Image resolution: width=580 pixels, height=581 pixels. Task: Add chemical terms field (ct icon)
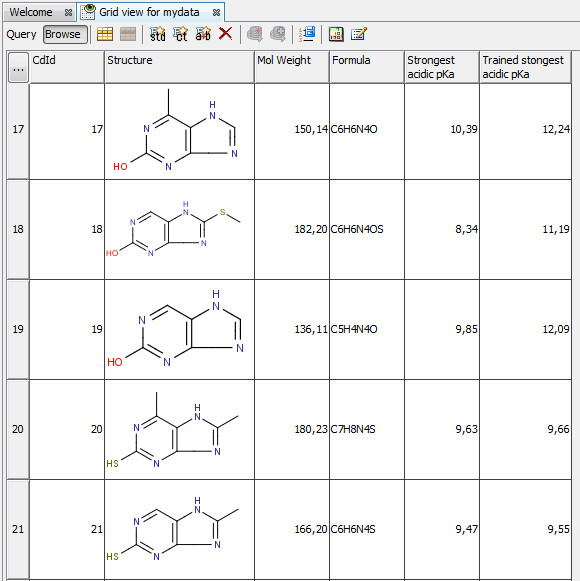[181, 34]
